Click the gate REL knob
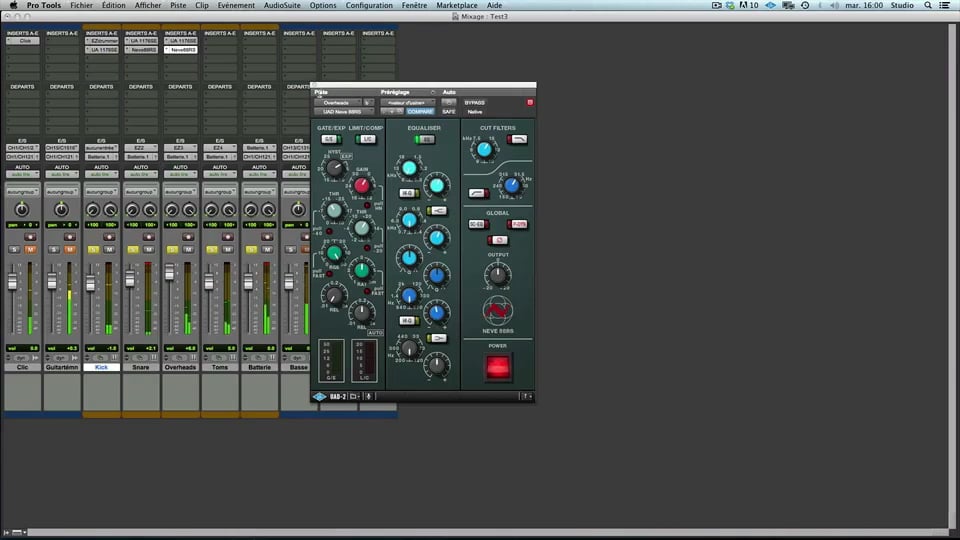This screenshot has height=540, width=960. [334, 296]
